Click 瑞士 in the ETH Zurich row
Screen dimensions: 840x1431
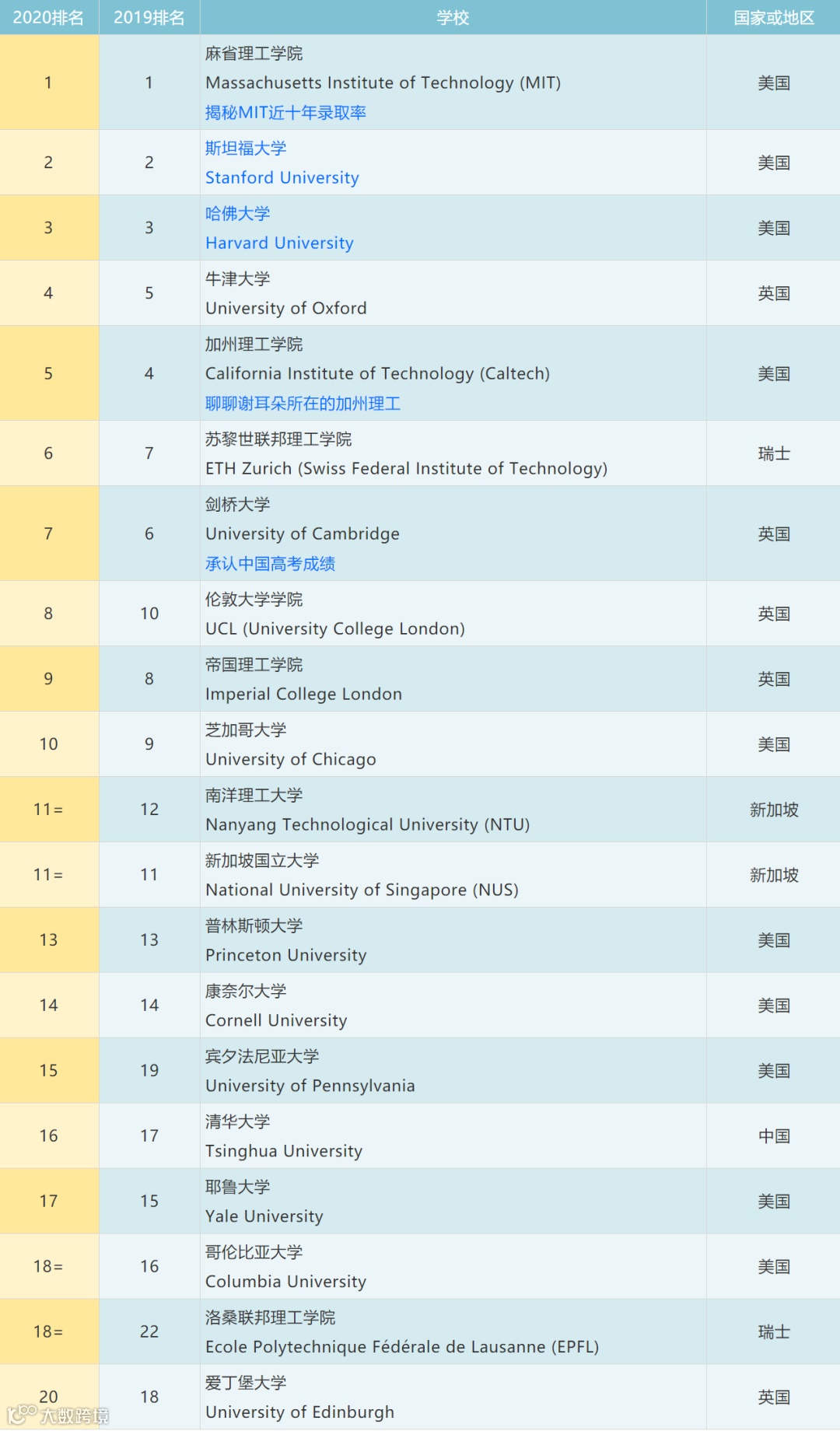[774, 454]
